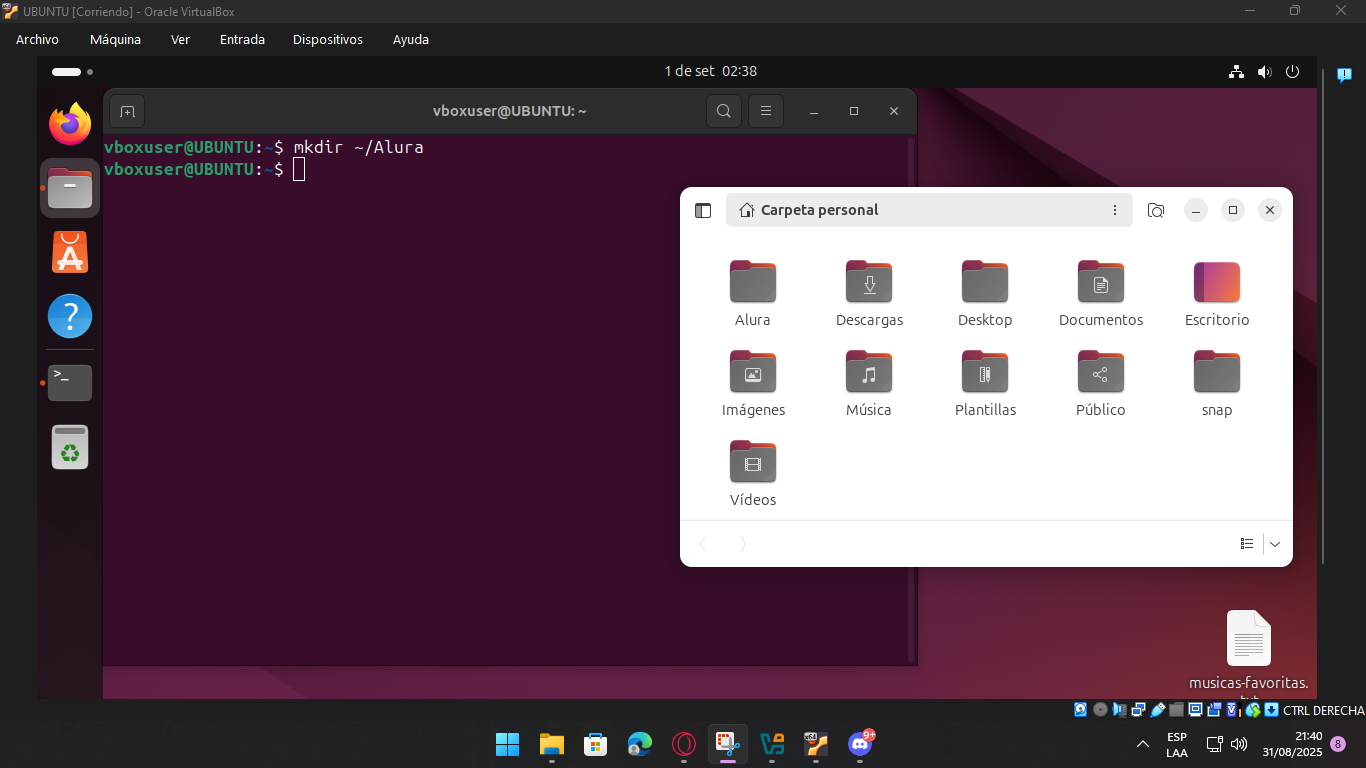Click the Carpeta personal path bar
Viewport: 1366px width, 768px height.
929,210
